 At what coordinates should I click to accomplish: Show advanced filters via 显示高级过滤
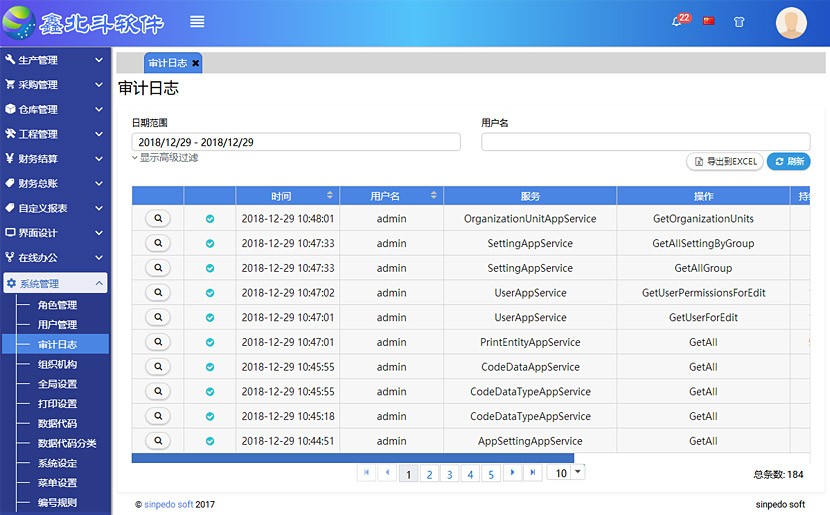(165, 158)
